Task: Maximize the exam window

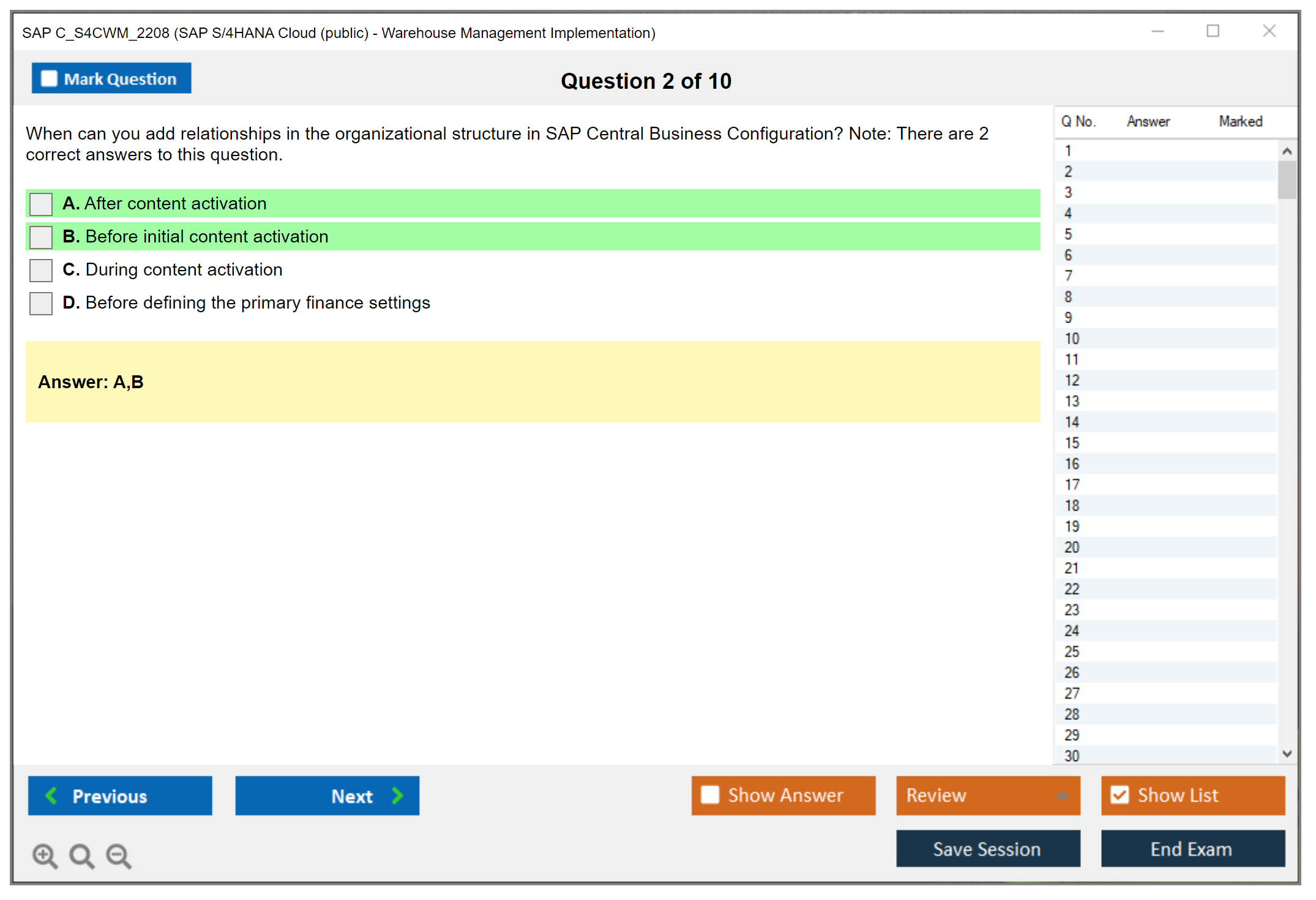Action: (1213, 31)
